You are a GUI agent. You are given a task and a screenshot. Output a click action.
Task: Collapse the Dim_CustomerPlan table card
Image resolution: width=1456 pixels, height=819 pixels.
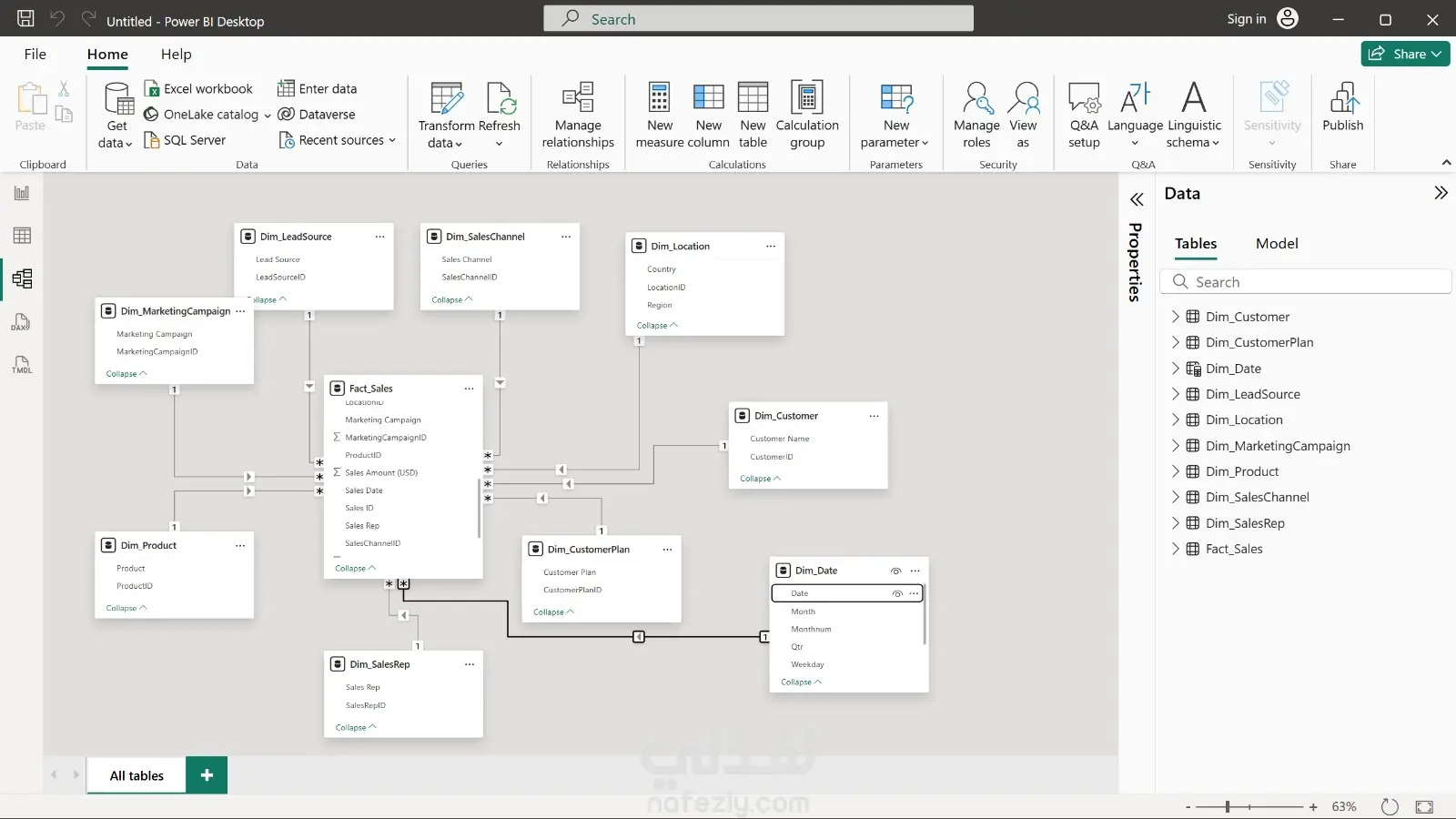pos(554,612)
